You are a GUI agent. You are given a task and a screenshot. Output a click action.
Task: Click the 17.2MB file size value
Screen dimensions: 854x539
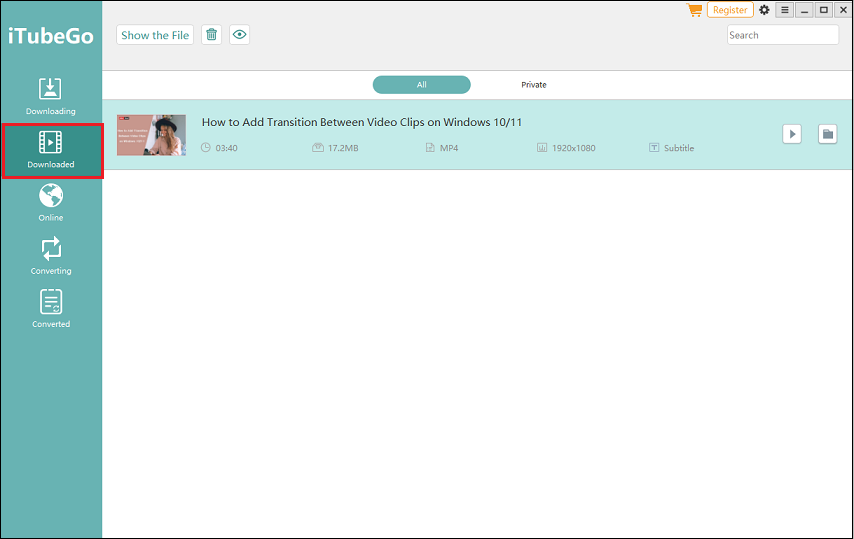[343, 148]
